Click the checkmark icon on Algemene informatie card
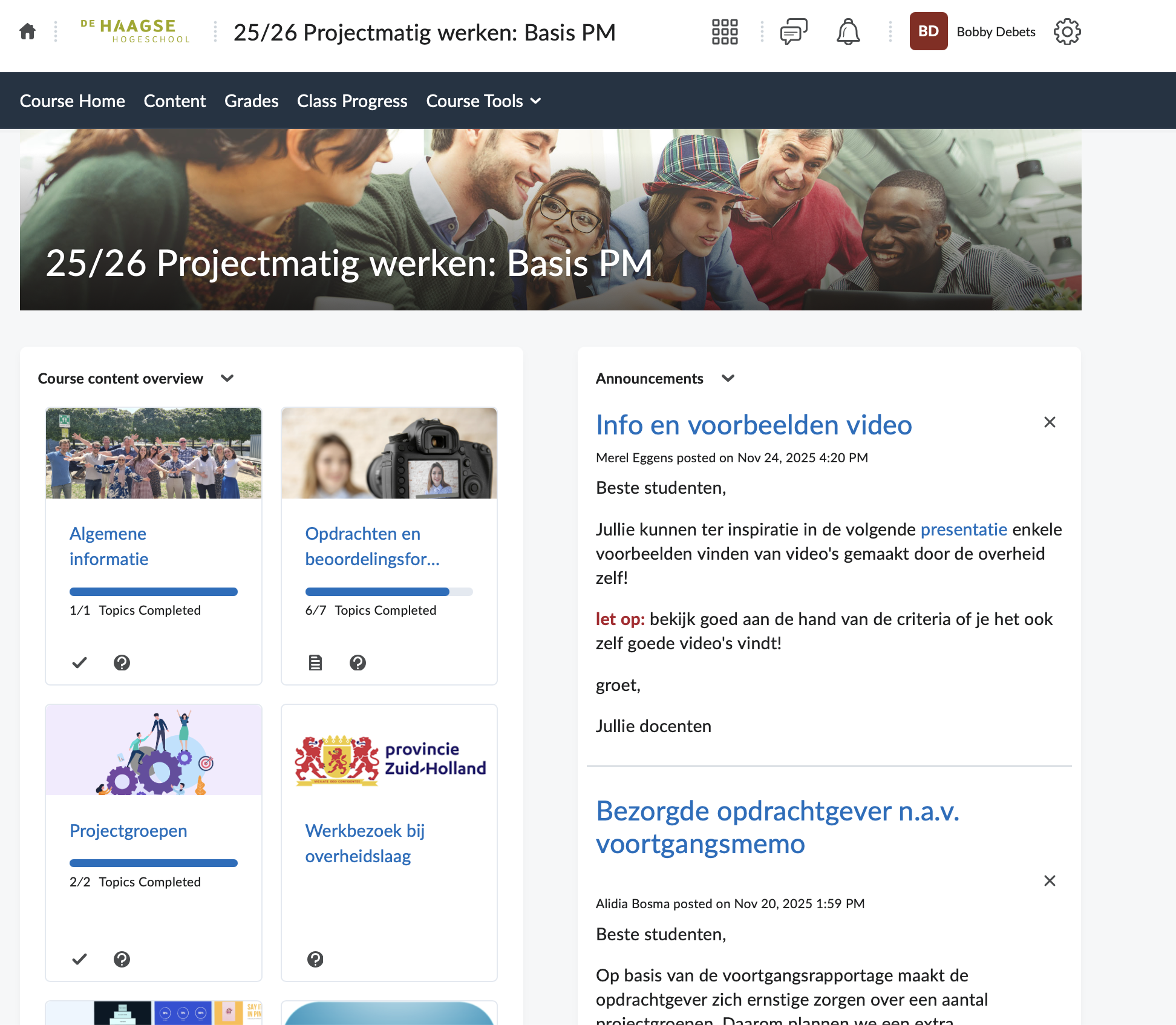Screen dimensions: 1176x1025 point(79,663)
